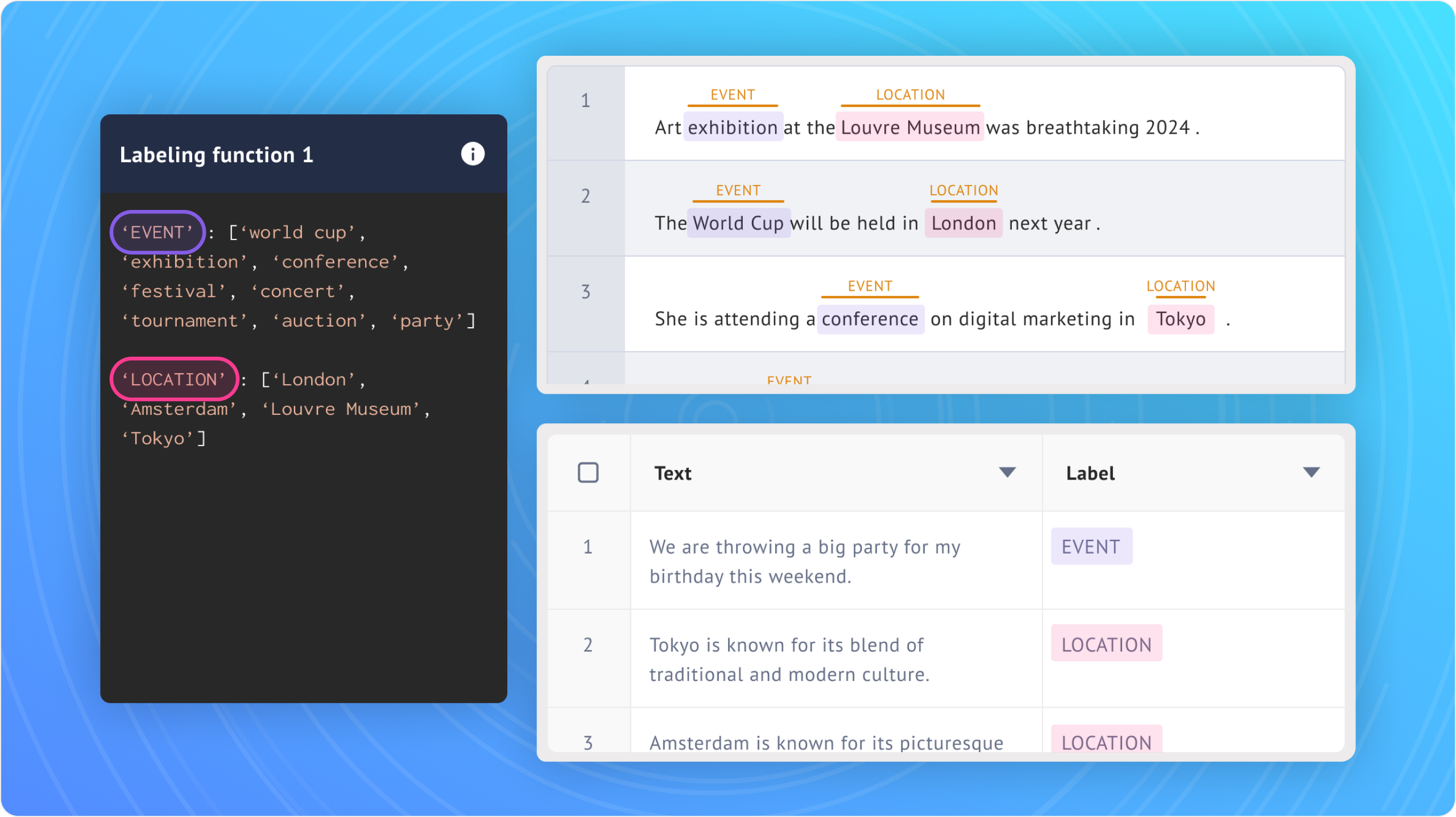Click the Text column header
Image resolution: width=1456 pixels, height=817 pixels.
[x=673, y=473]
